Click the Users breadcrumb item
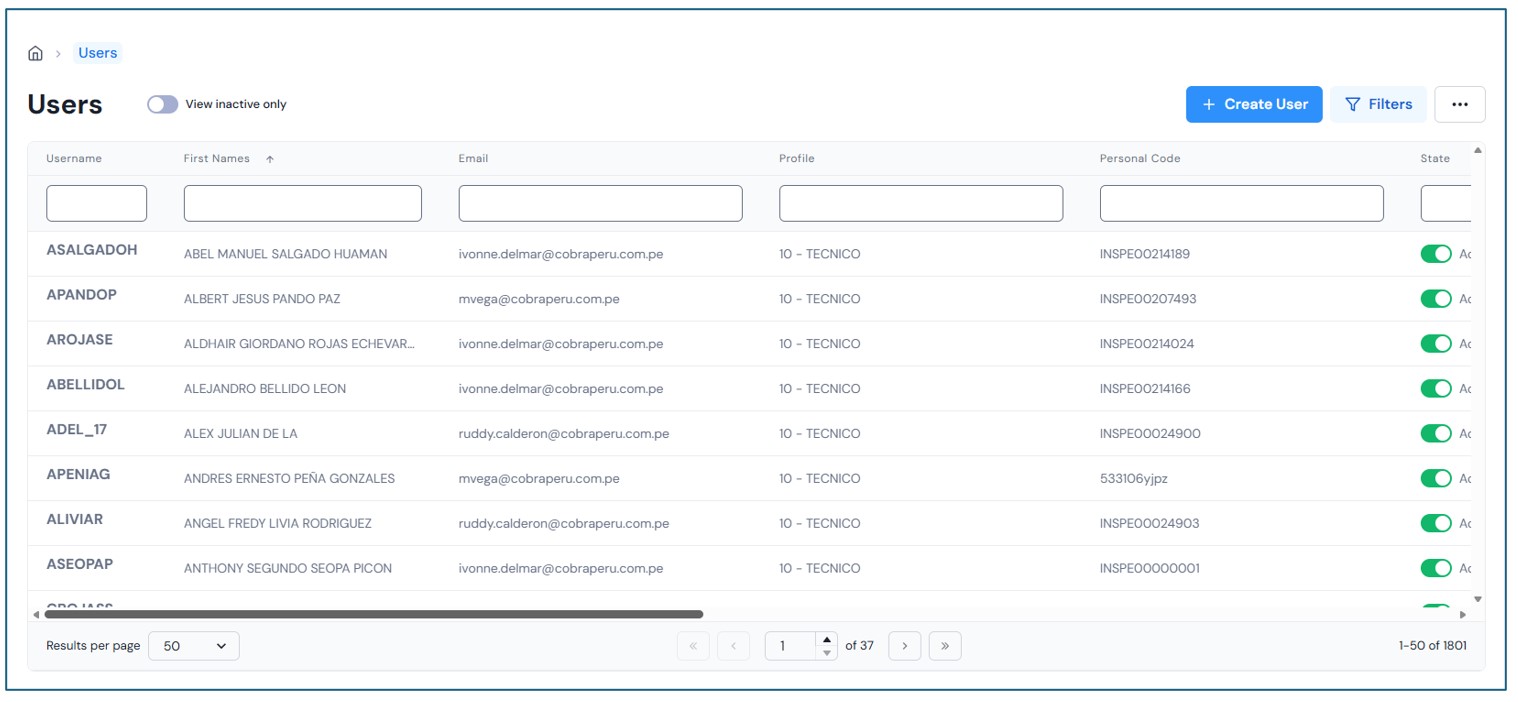The width and height of the screenshot is (1518, 702). click(x=98, y=53)
